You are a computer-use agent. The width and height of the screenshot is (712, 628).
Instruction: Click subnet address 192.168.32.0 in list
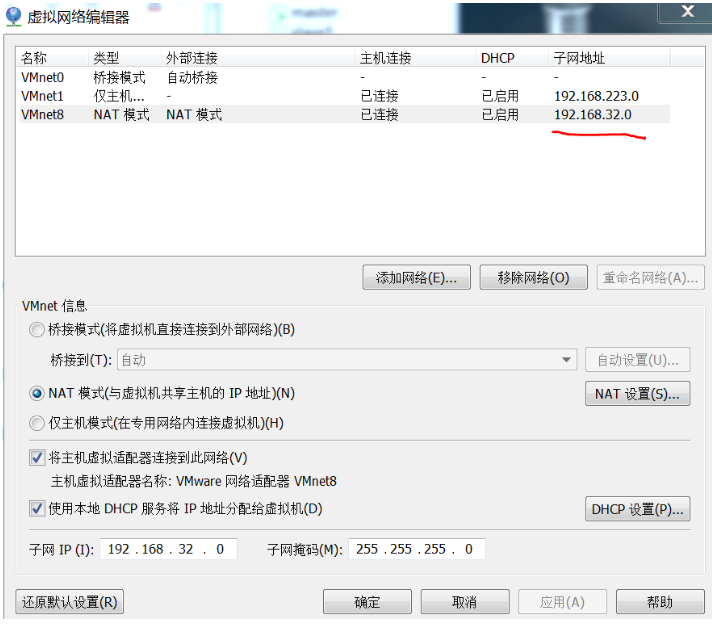[x=593, y=114]
